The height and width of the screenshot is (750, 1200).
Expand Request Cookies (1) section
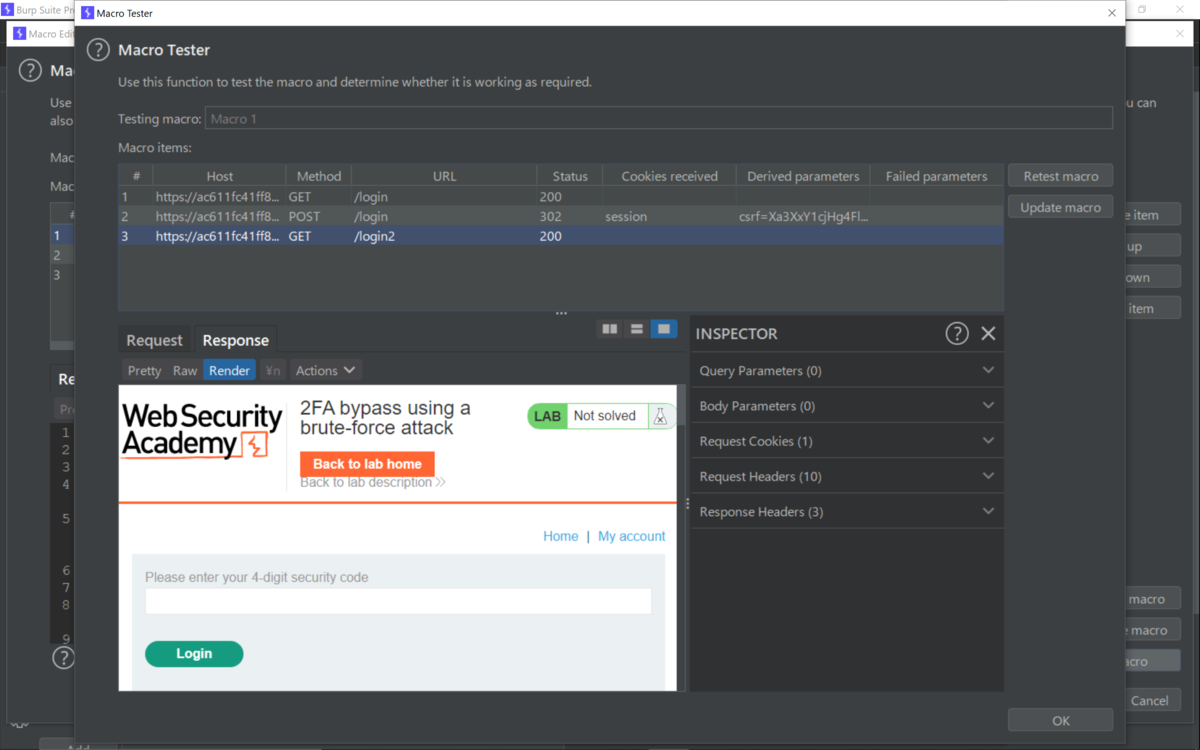[x=847, y=441]
